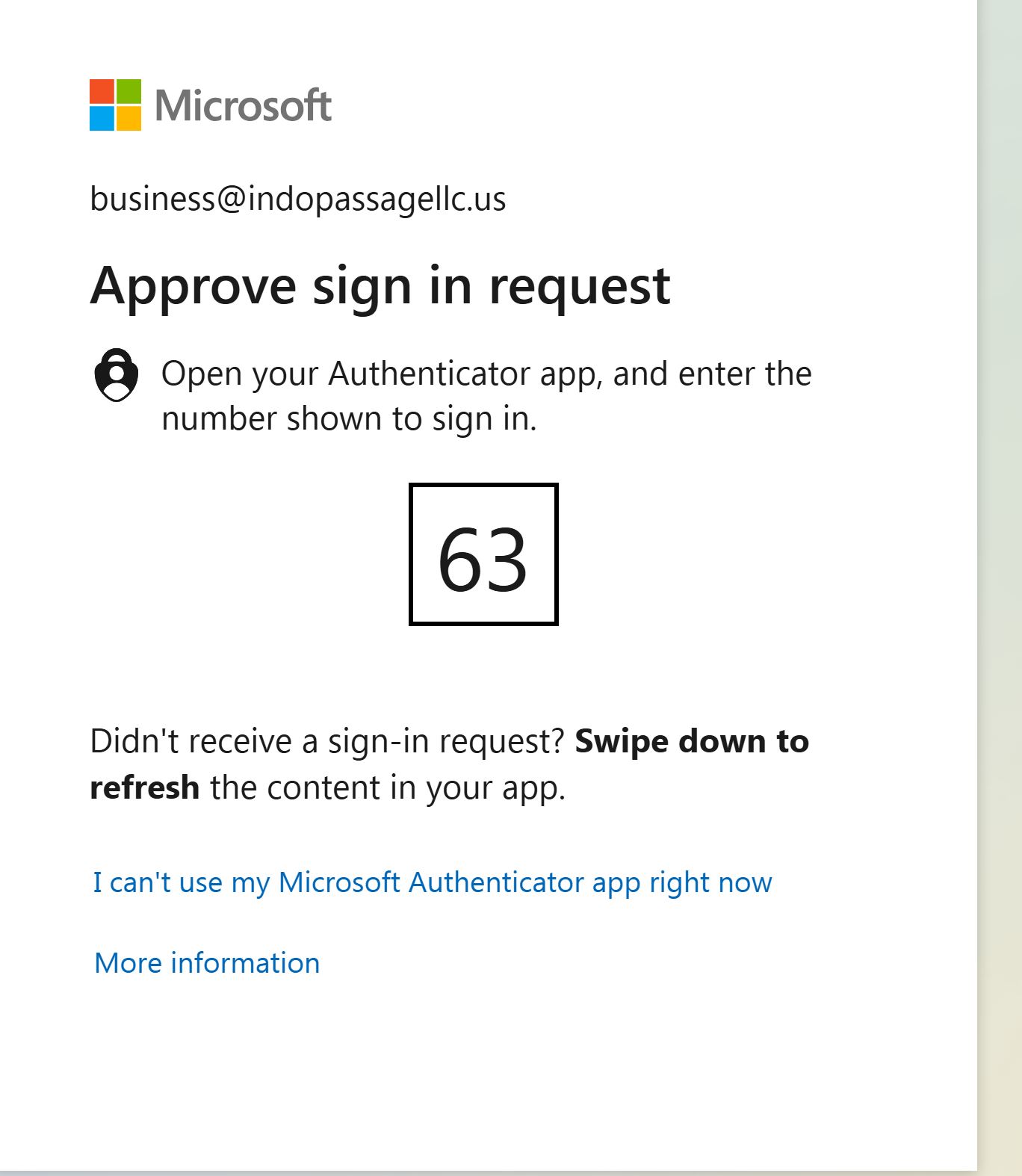Click the number 63 verification box
Image resolution: width=1022 pixels, height=1176 pixels.
pos(483,554)
